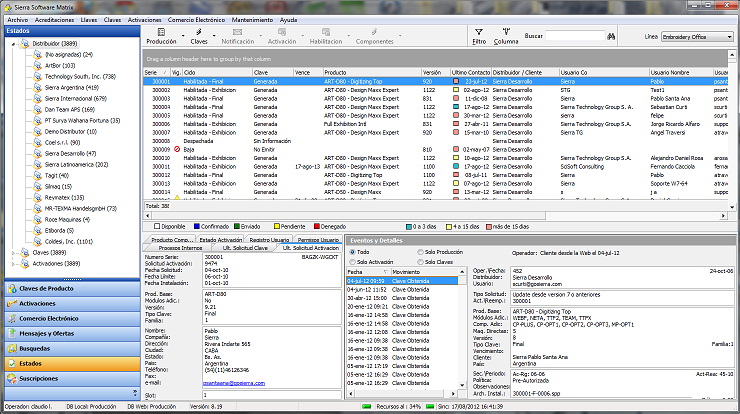This screenshot has width=740, height=414.
Task: Click the Busquedas panel icon
Action: click(12, 349)
